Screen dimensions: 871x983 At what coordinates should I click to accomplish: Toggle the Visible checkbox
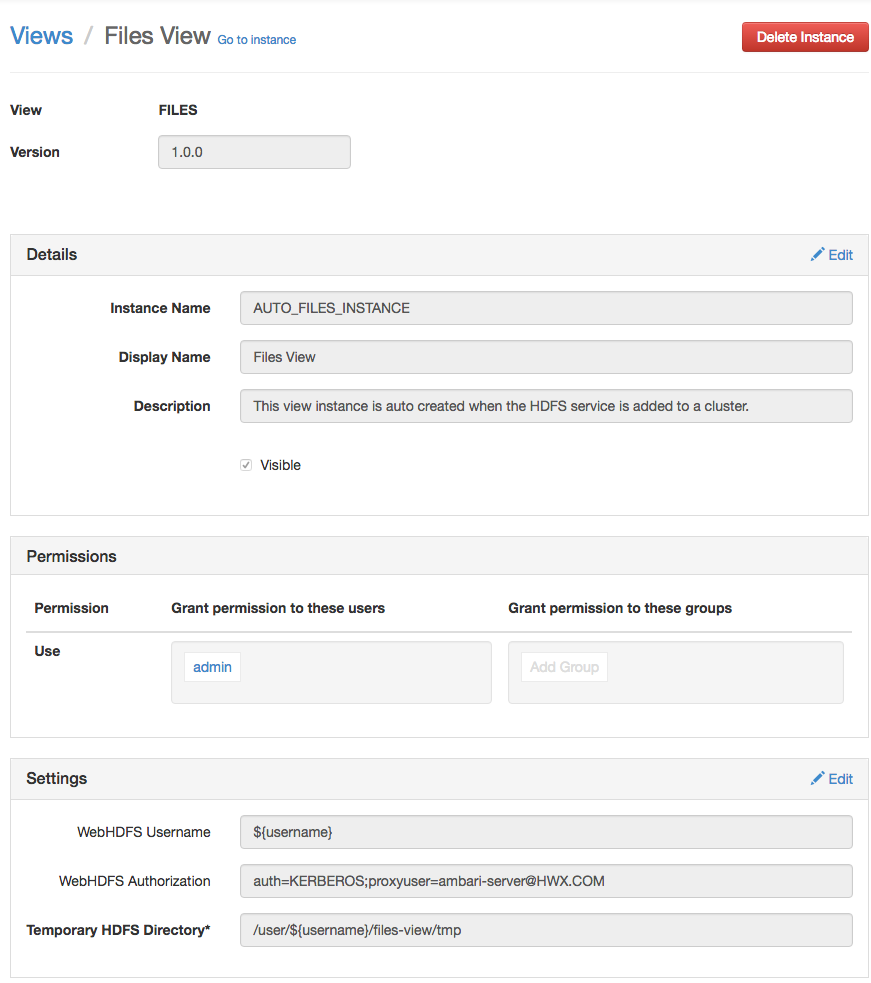coord(246,465)
